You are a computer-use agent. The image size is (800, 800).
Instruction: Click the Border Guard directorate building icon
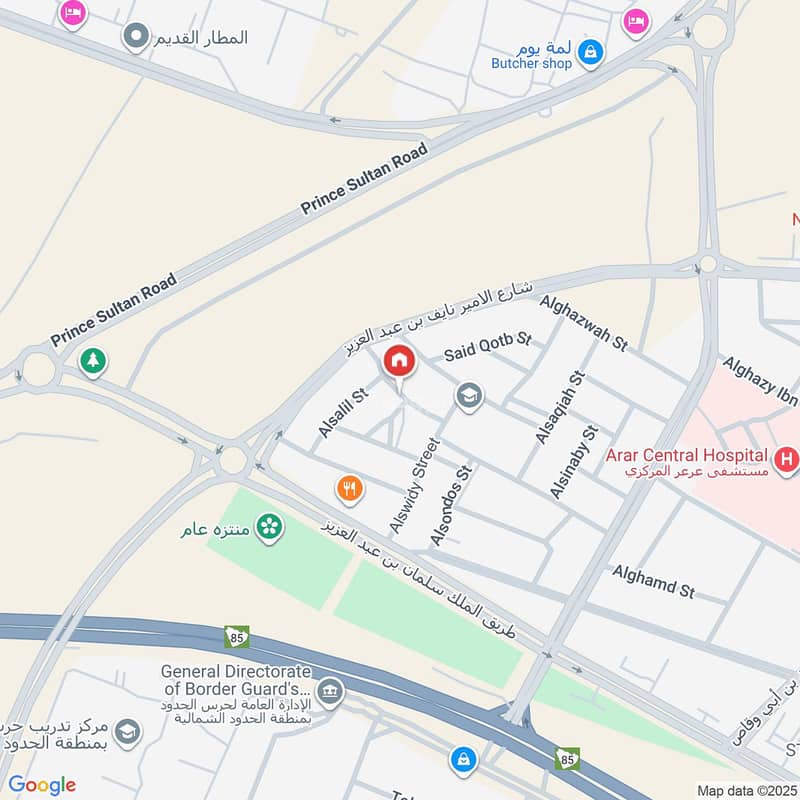[x=330, y=693]
